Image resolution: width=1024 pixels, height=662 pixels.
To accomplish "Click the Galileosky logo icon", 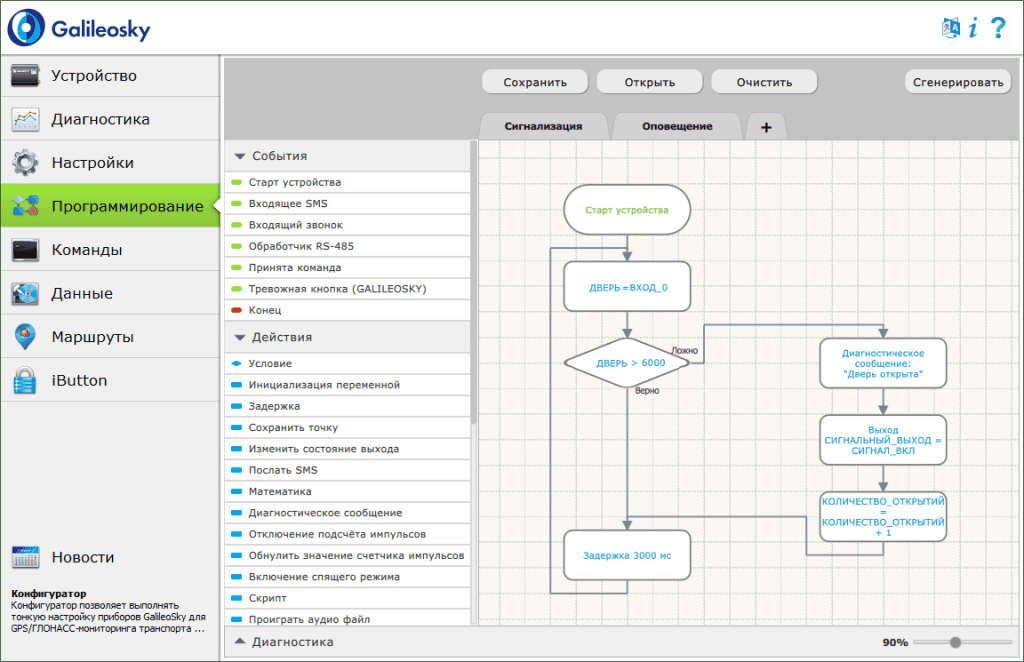I will [26, 28].
